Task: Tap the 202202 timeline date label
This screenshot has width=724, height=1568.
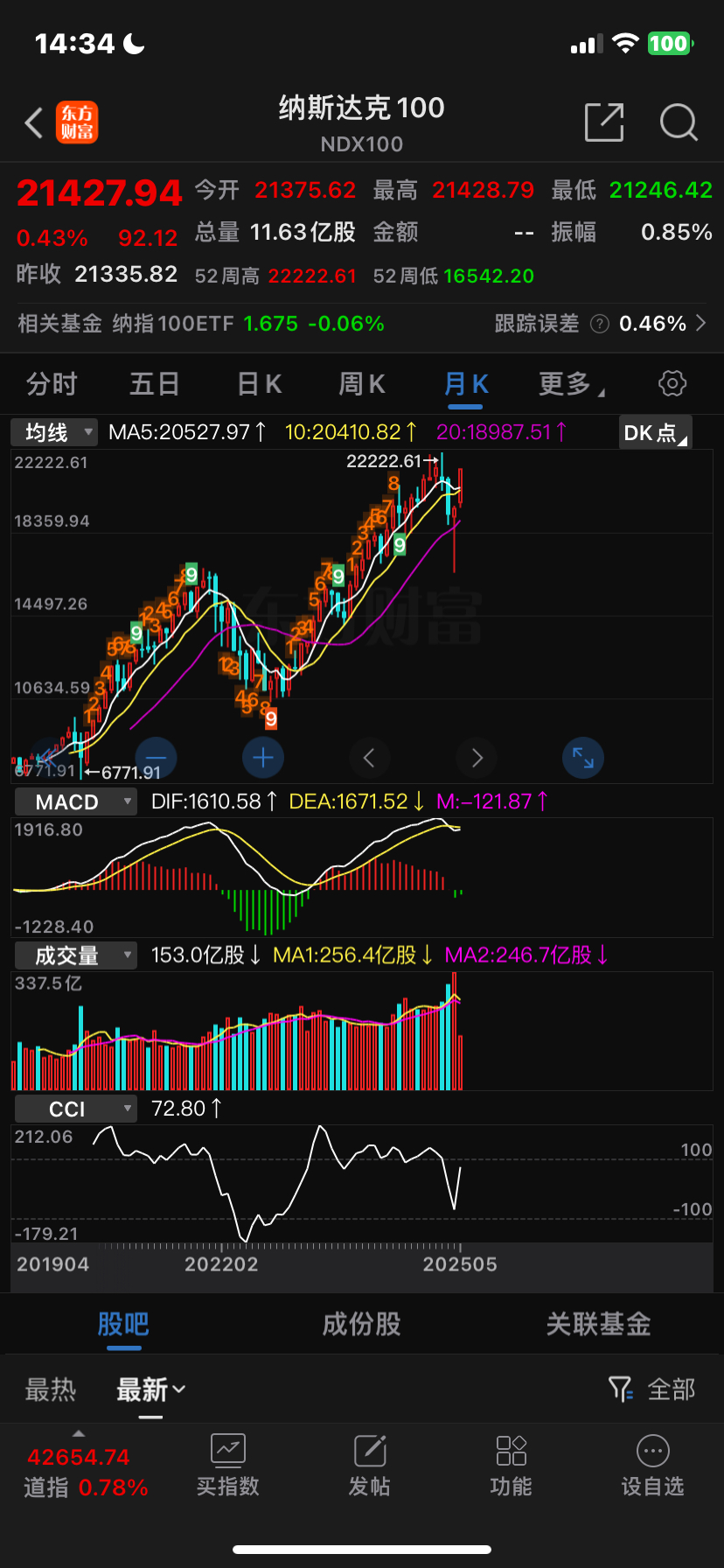Action: click(x=221, y=1264)
